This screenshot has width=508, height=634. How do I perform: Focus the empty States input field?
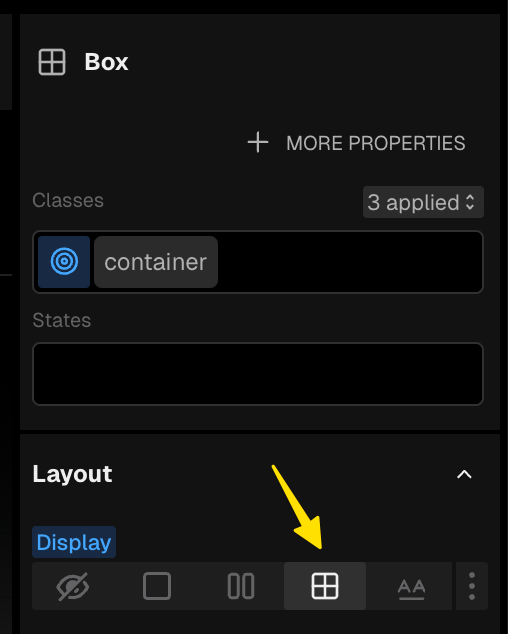click(x=258, y=374)
